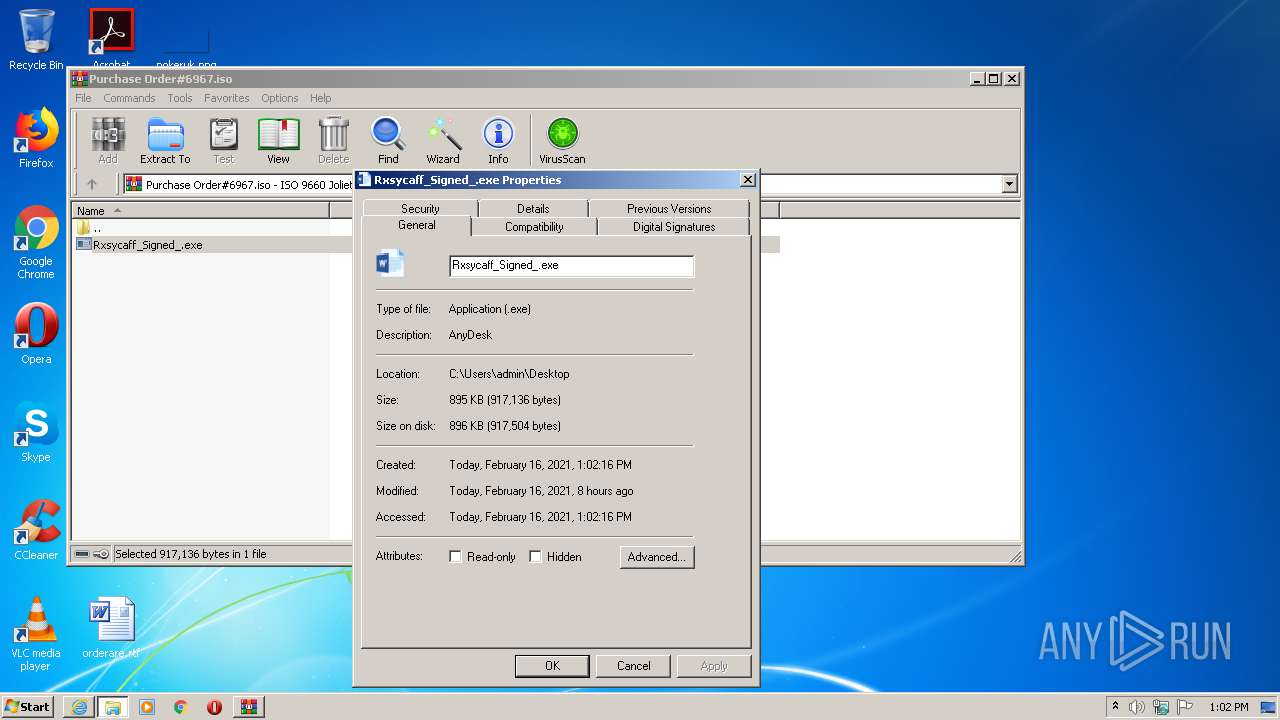
Task: Edit the file name field in Properties
Action: click(x=571, y=266)
